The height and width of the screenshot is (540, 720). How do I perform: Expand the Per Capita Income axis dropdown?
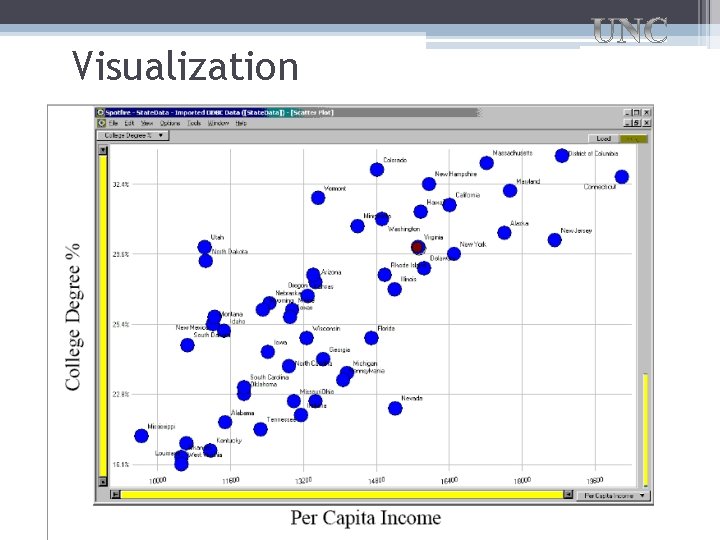614,495
